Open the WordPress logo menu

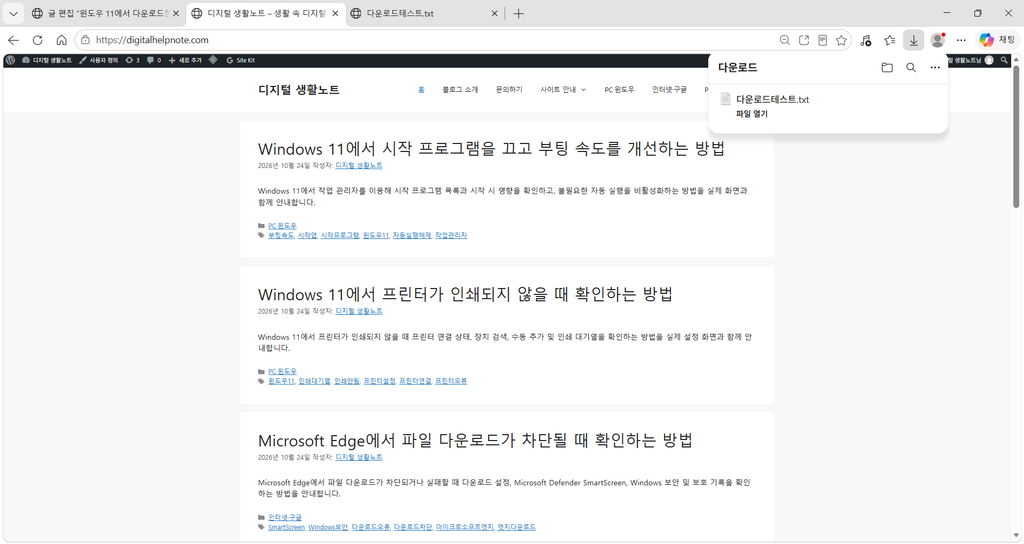point(10,60)
